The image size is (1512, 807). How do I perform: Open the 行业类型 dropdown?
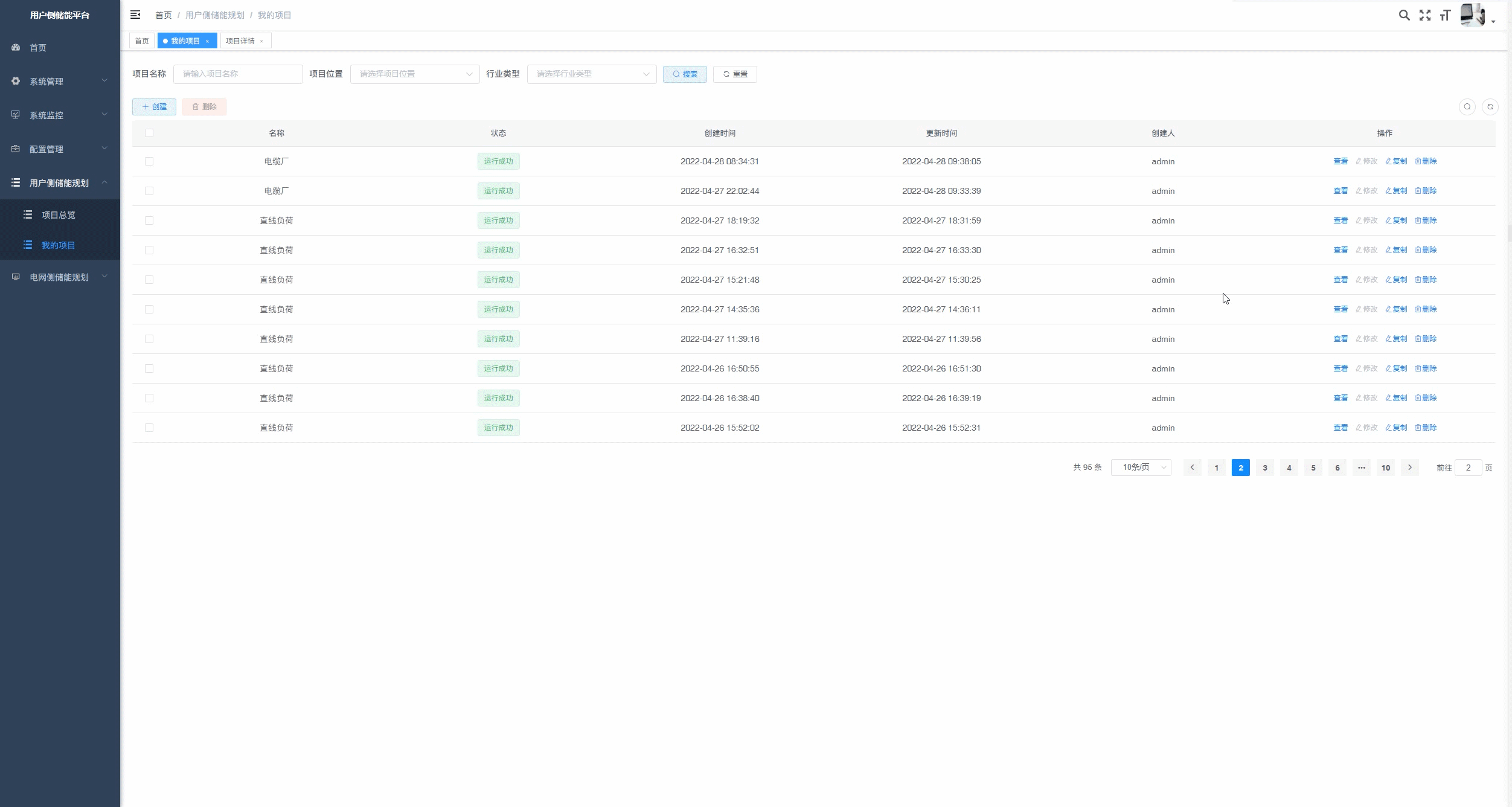(591, 74)
